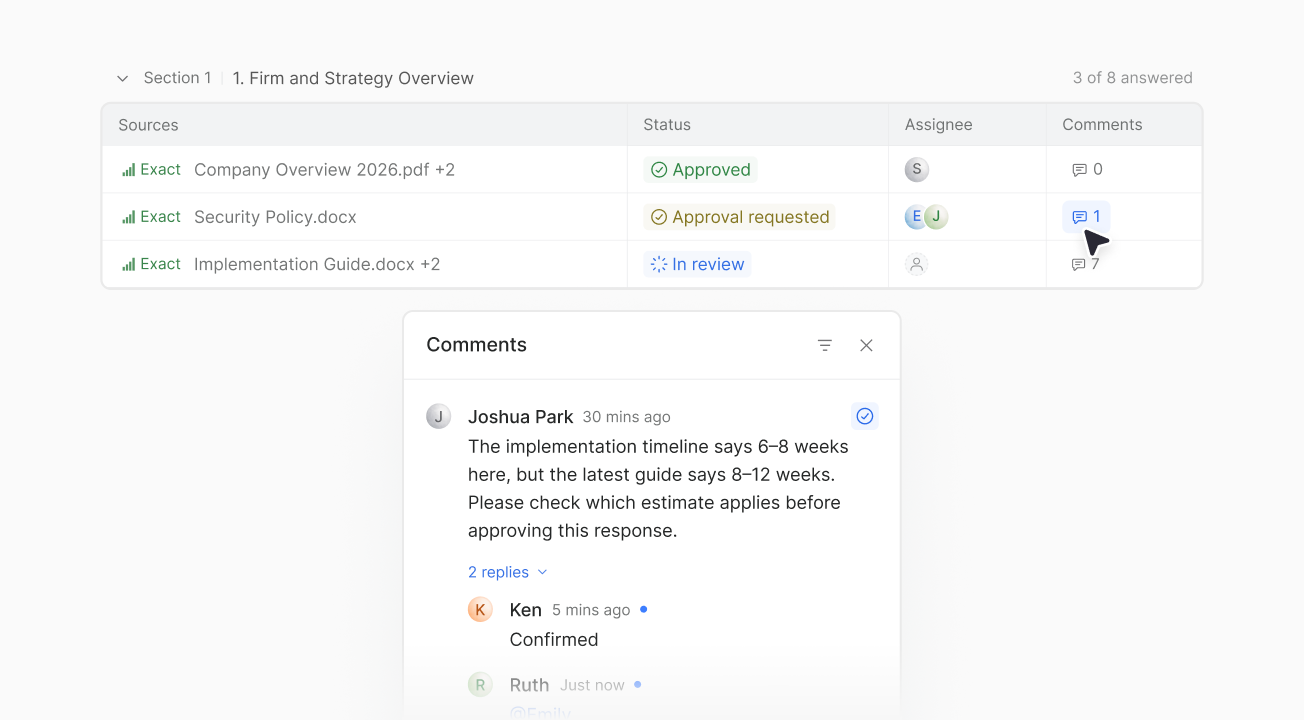Open the 7 comments on Implementation Guide
Screen dimensions: 1304x720
(x=1086, y=264)
